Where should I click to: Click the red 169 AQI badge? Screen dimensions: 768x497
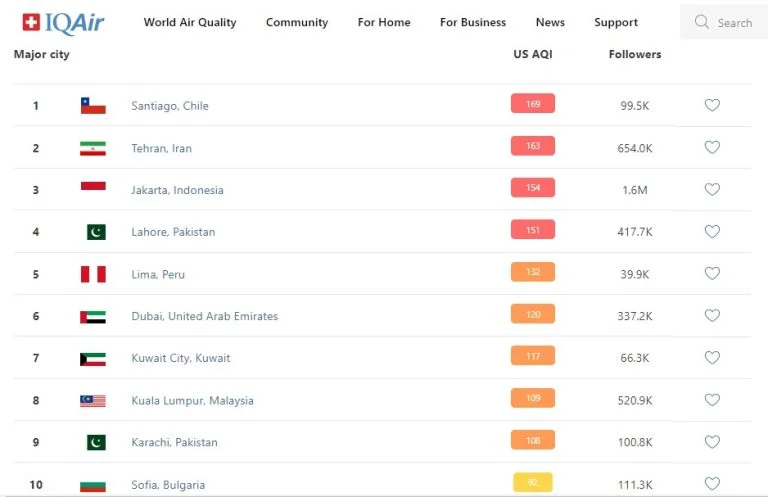[533, 103]
